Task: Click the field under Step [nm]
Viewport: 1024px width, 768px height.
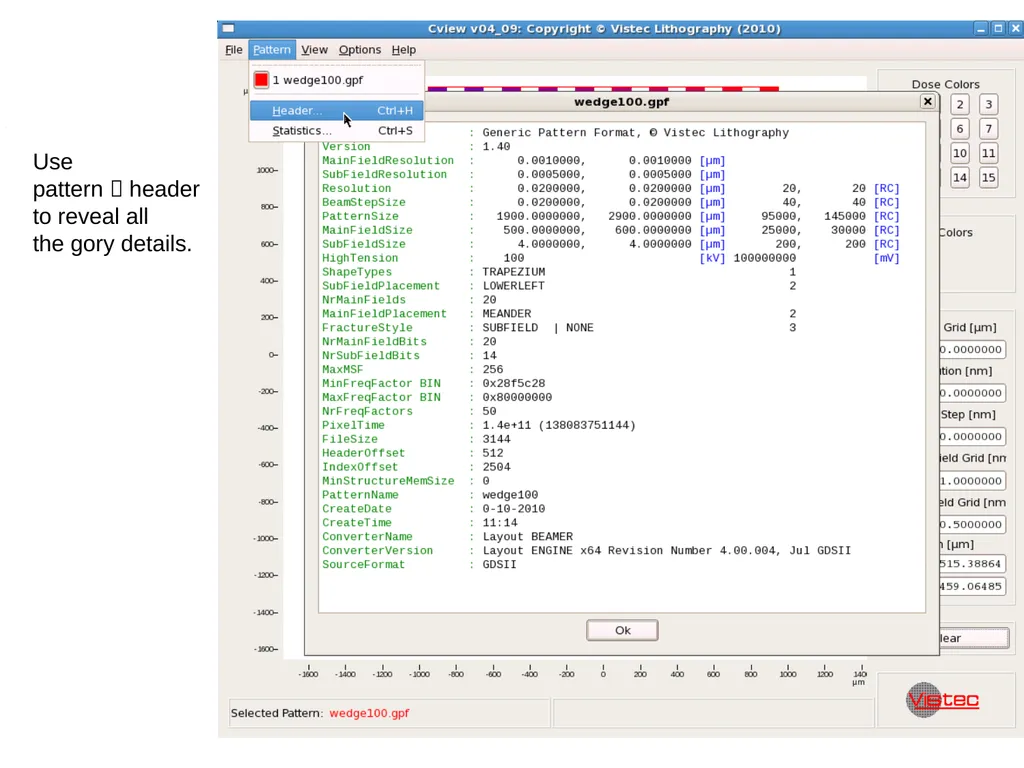Action: (972, 436)
